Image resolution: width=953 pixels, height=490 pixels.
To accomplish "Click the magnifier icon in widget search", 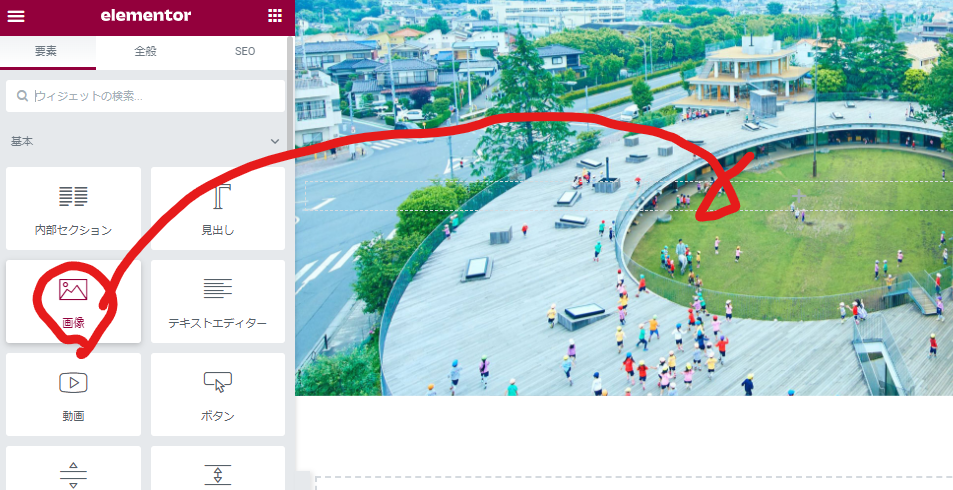I will (22, 96).
